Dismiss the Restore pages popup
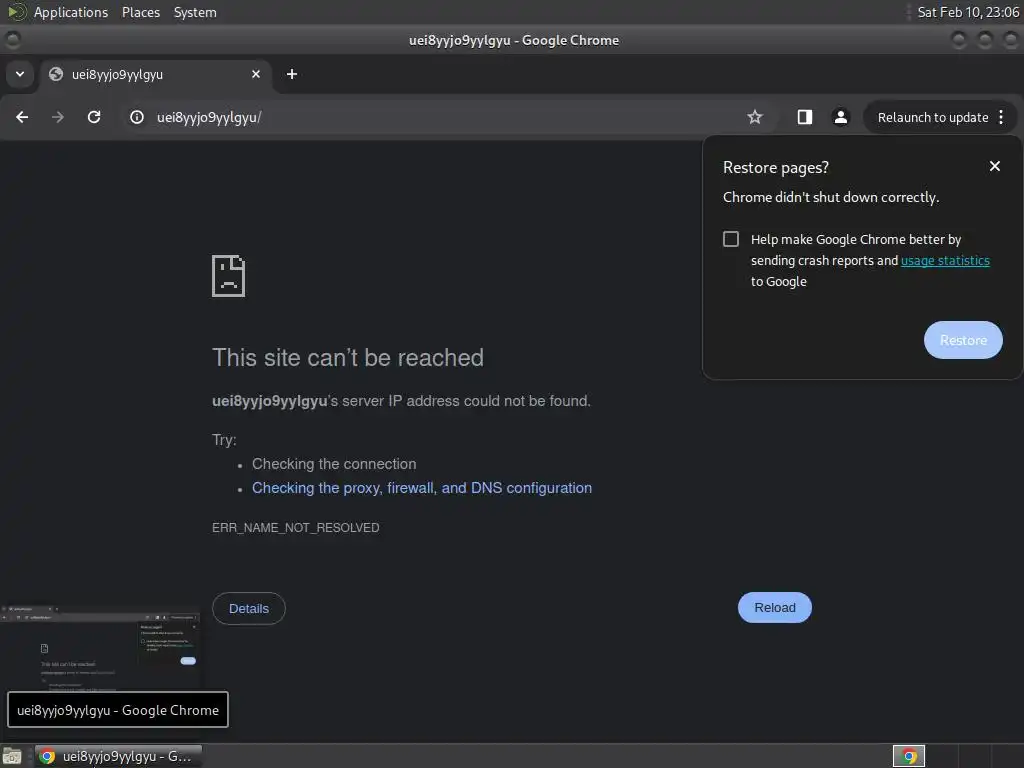1024x768 pixels. click(995, 167)
